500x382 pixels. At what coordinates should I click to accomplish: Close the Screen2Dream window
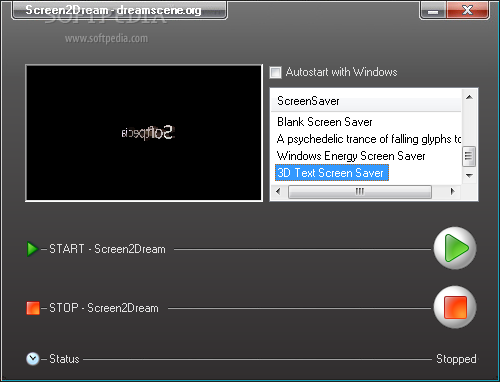(468, 10)
